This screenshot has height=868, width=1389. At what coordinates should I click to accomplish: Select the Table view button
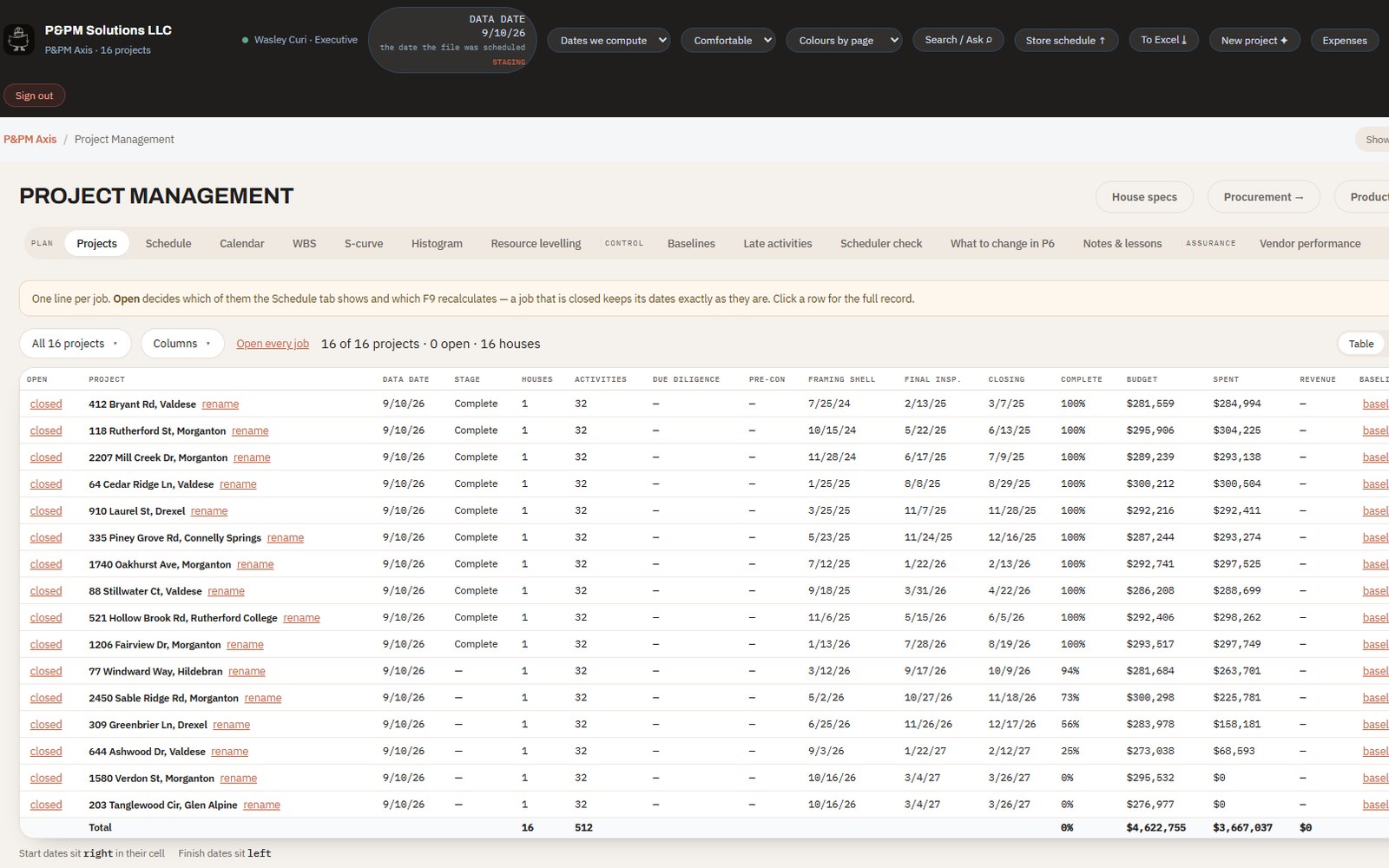(1360, 344)
